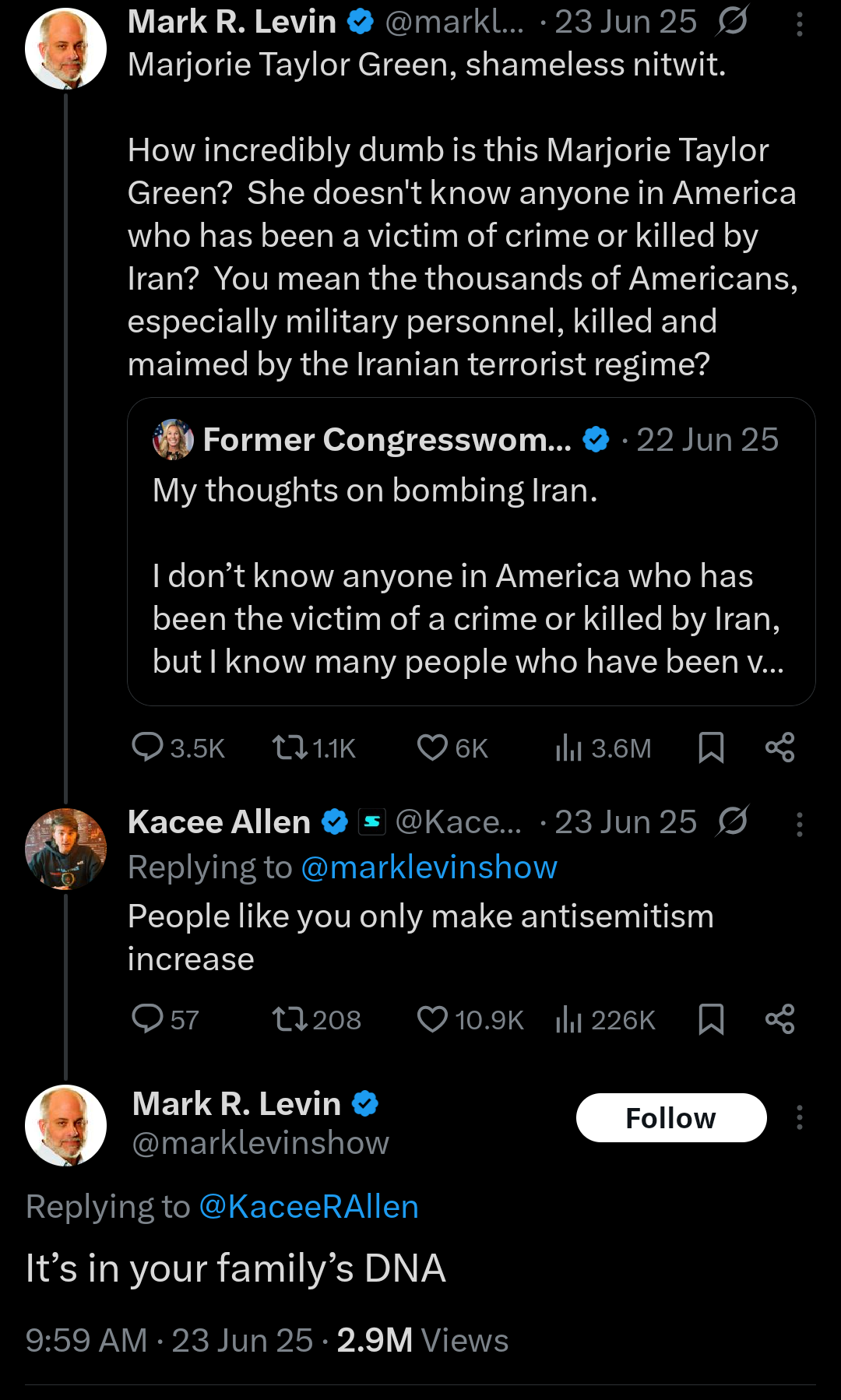
Task: Open Kacee Allen's profile picture
Action: 65,848
